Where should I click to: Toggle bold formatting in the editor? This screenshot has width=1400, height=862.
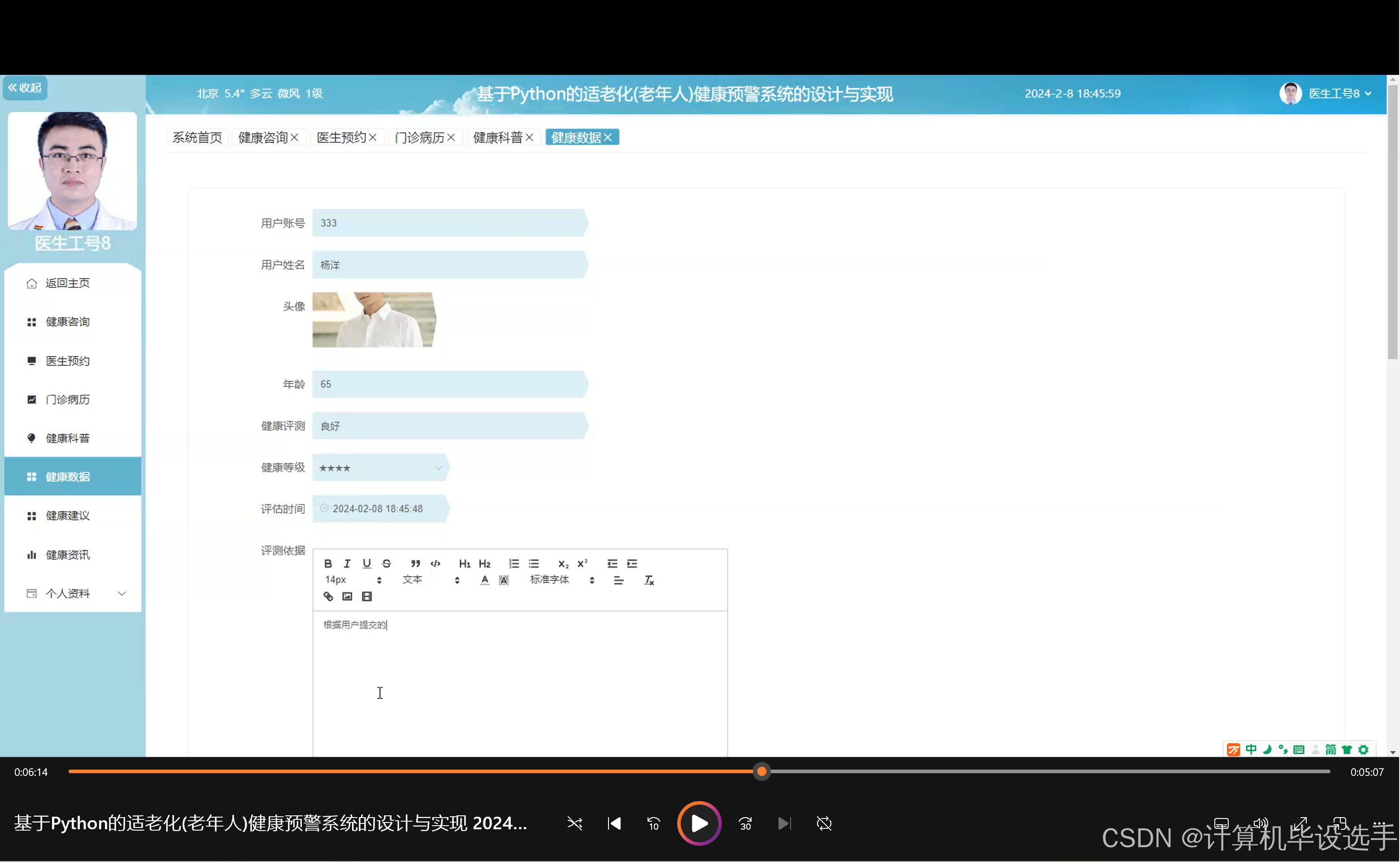[x=328, y=563]
